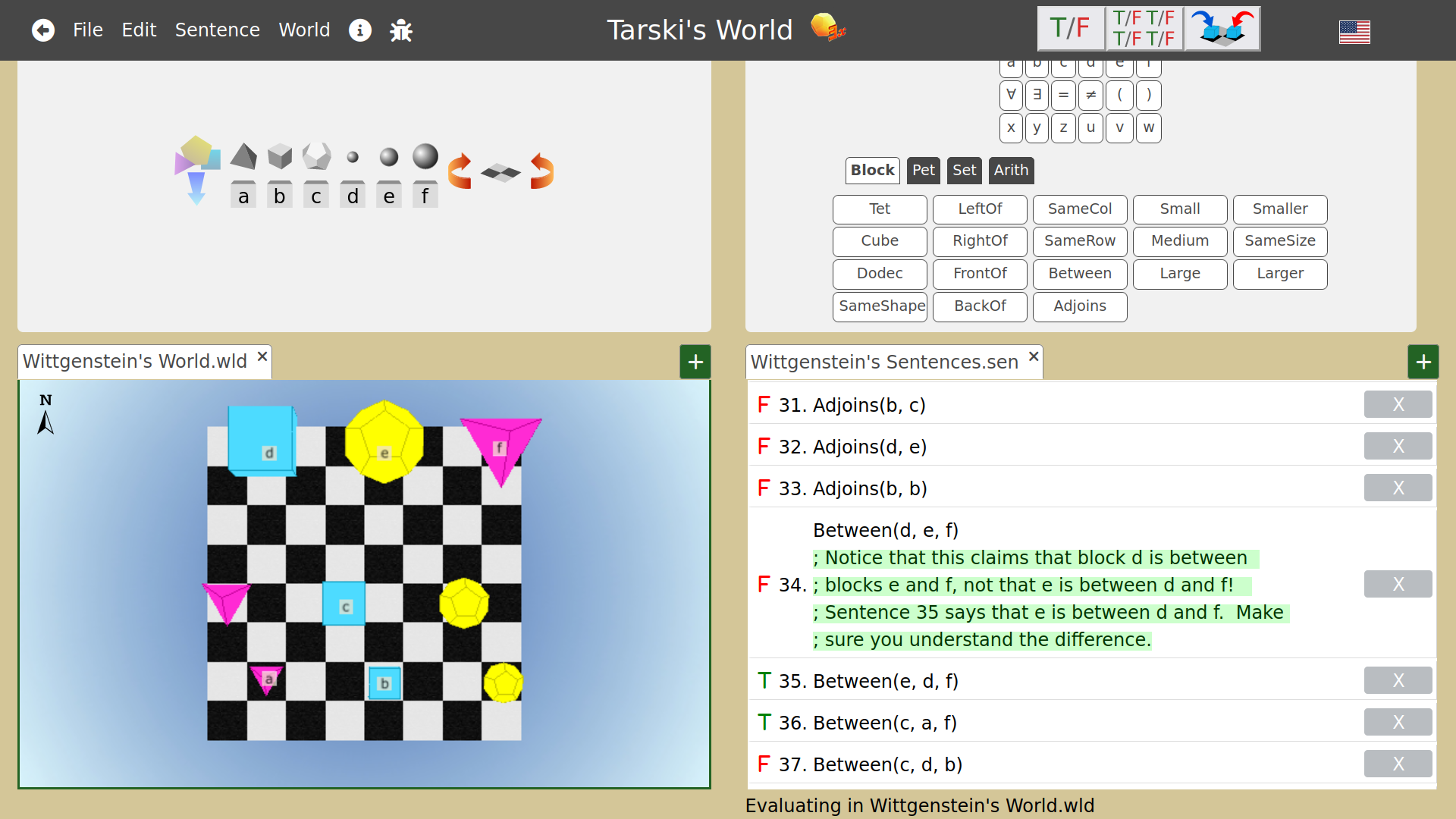Delete sentence 35 with its X button
The image size is (1456, 819).
point(1397,680)
